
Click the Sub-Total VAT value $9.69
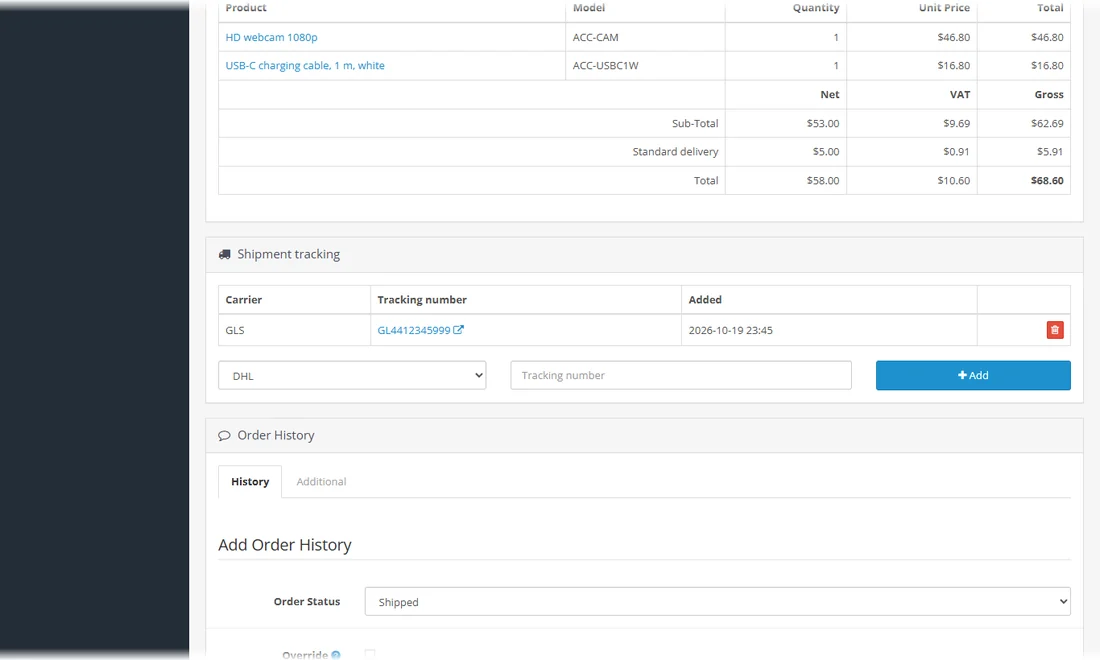pyautogui.click(x=956, y=123)
